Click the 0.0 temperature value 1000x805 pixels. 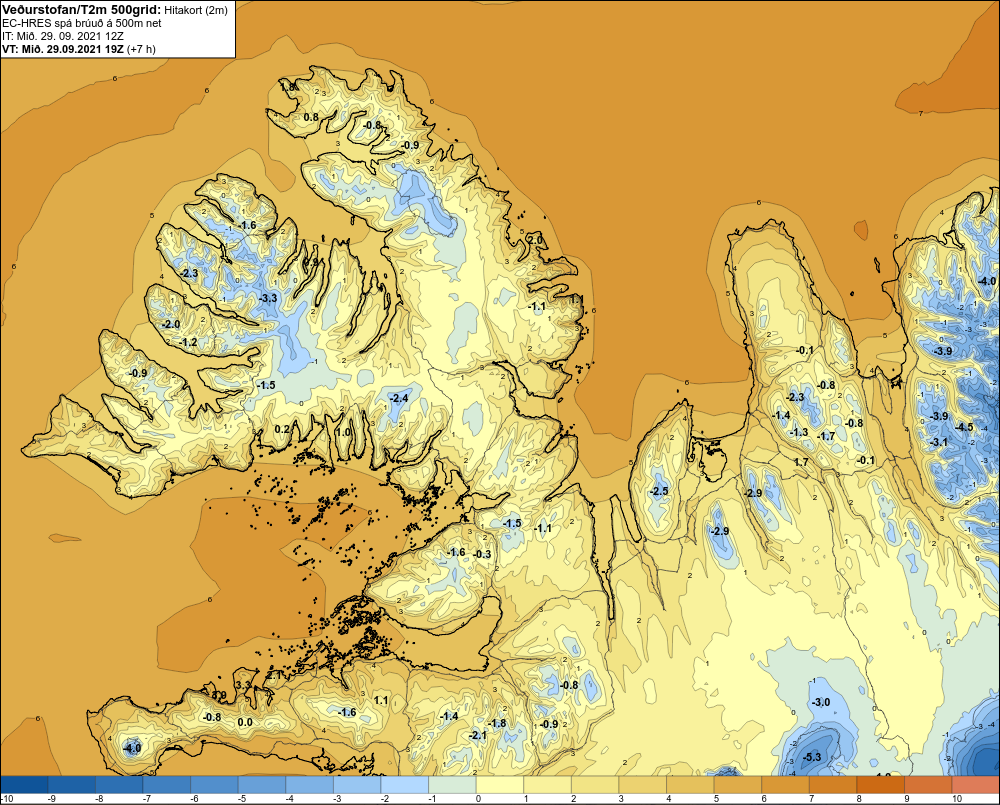[x=245, y=723]
